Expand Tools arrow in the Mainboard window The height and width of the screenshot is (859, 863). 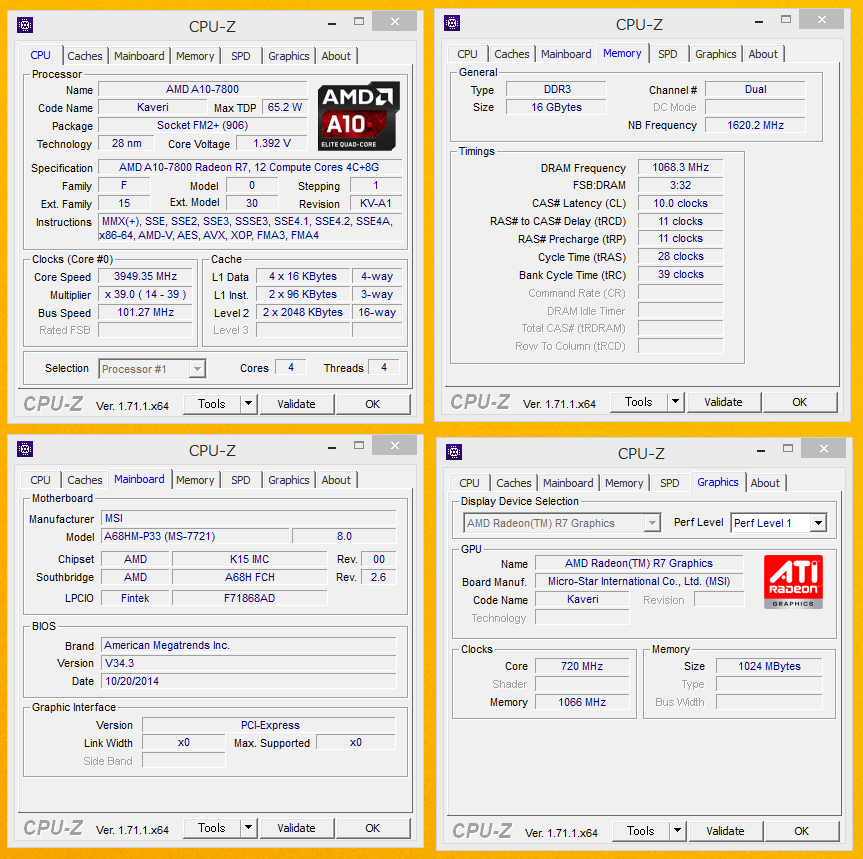point(249,828)
